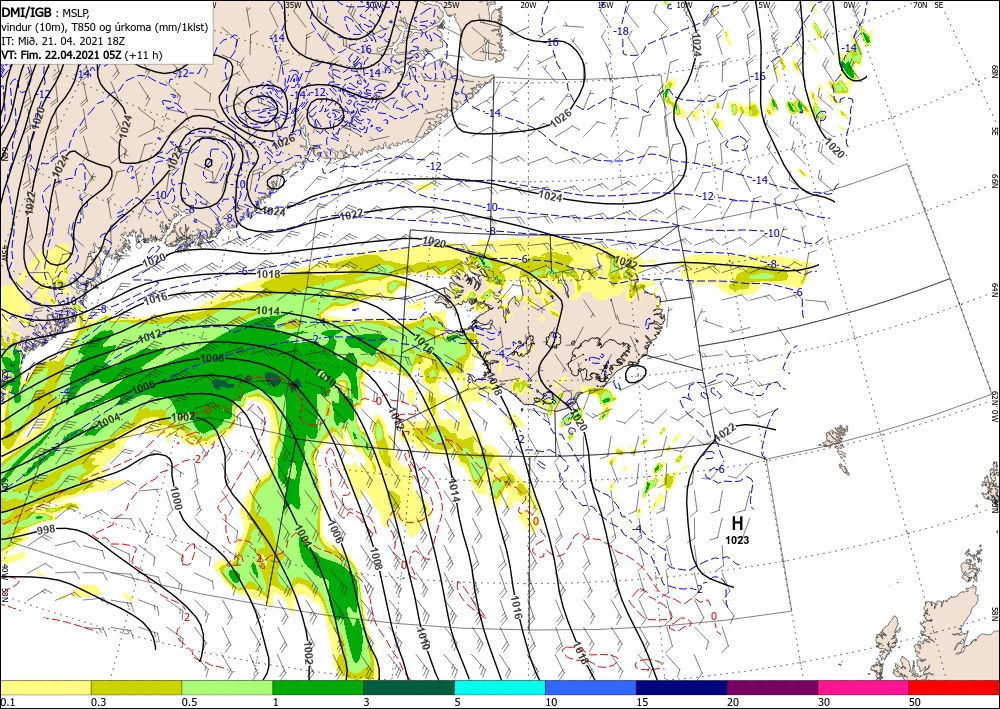1000x709 pixels.
Task: Choose the purple 20–30 mm legend swatch
Action: coord(772,687)
